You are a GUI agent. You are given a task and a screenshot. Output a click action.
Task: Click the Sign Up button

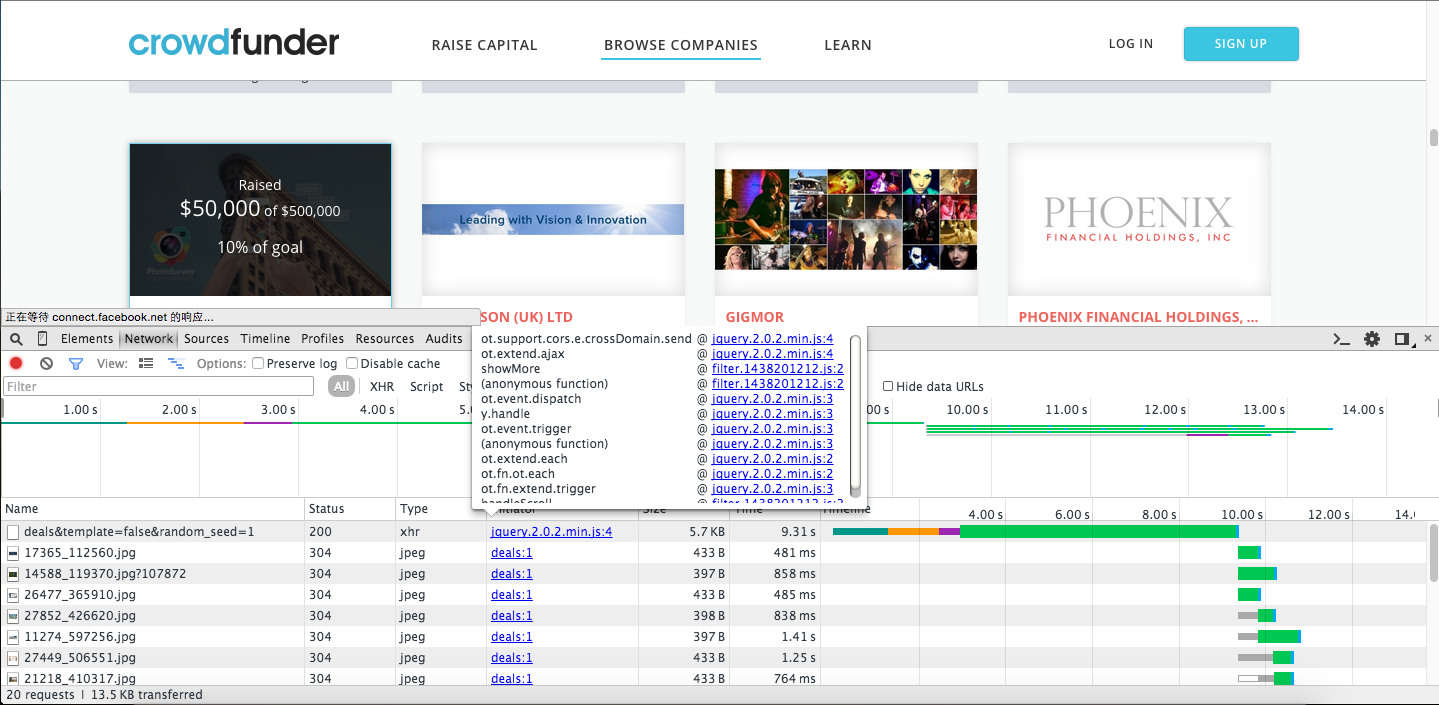(1241, 44)
